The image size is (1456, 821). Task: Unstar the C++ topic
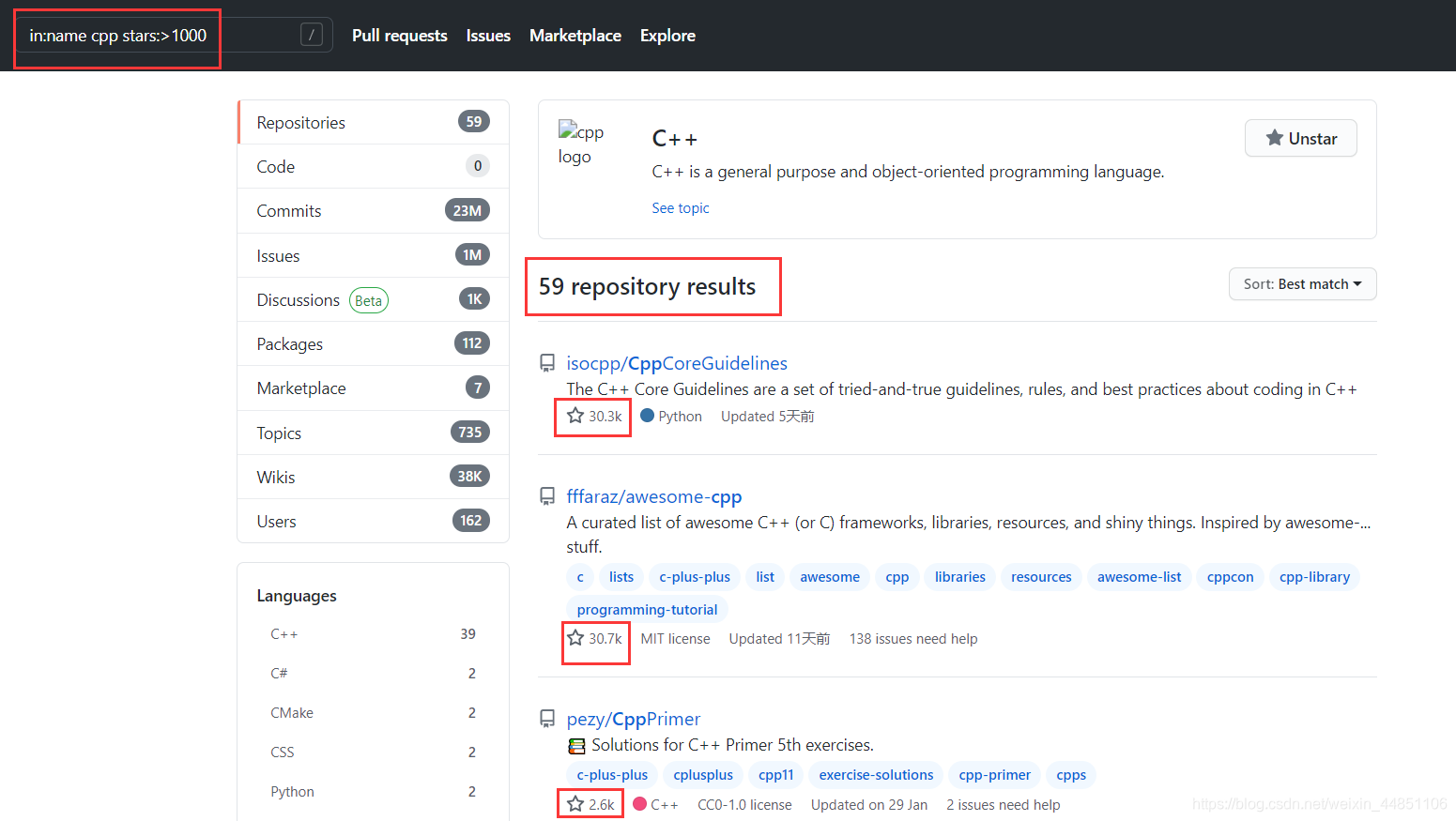click(1300, 138)
